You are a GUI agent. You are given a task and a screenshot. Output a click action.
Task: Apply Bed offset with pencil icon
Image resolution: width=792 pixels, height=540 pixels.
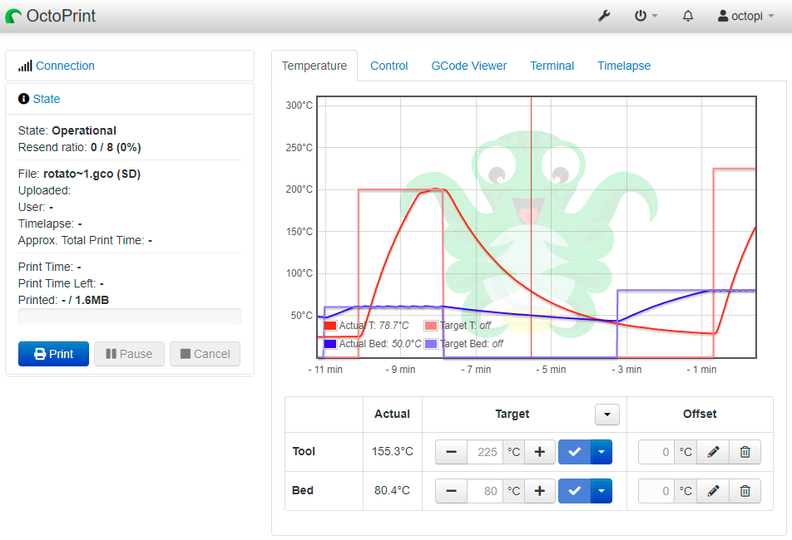(x=713, y=491)
